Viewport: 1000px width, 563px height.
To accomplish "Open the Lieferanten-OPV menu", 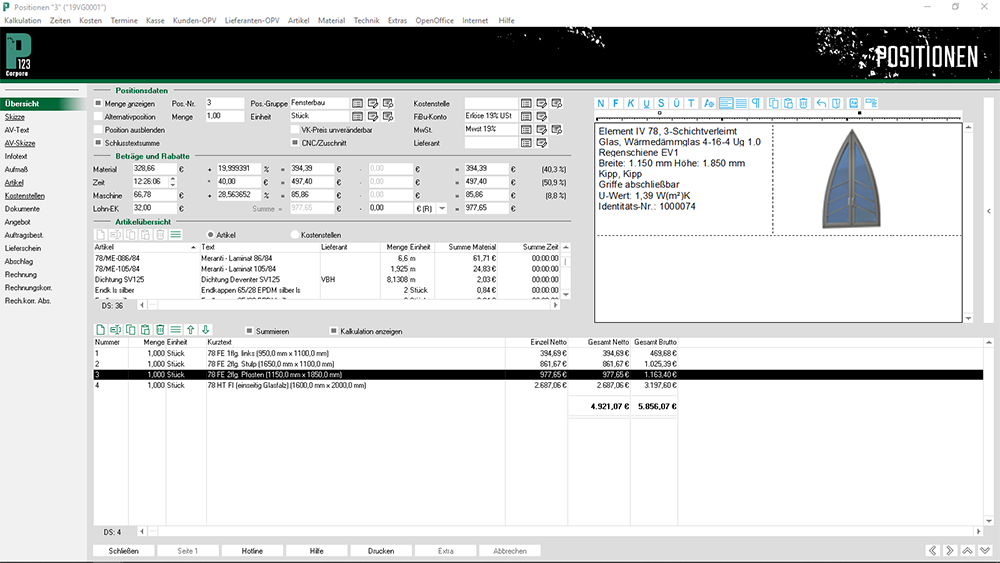I will [252, 20].
